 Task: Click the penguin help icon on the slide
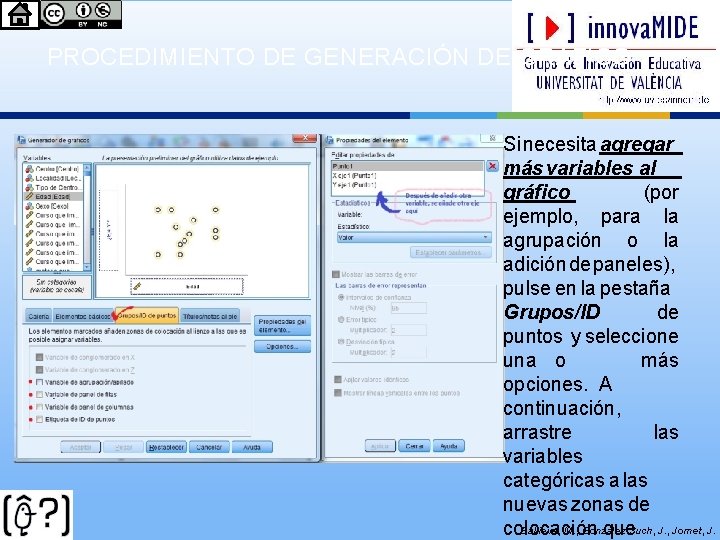coord(37,514)
